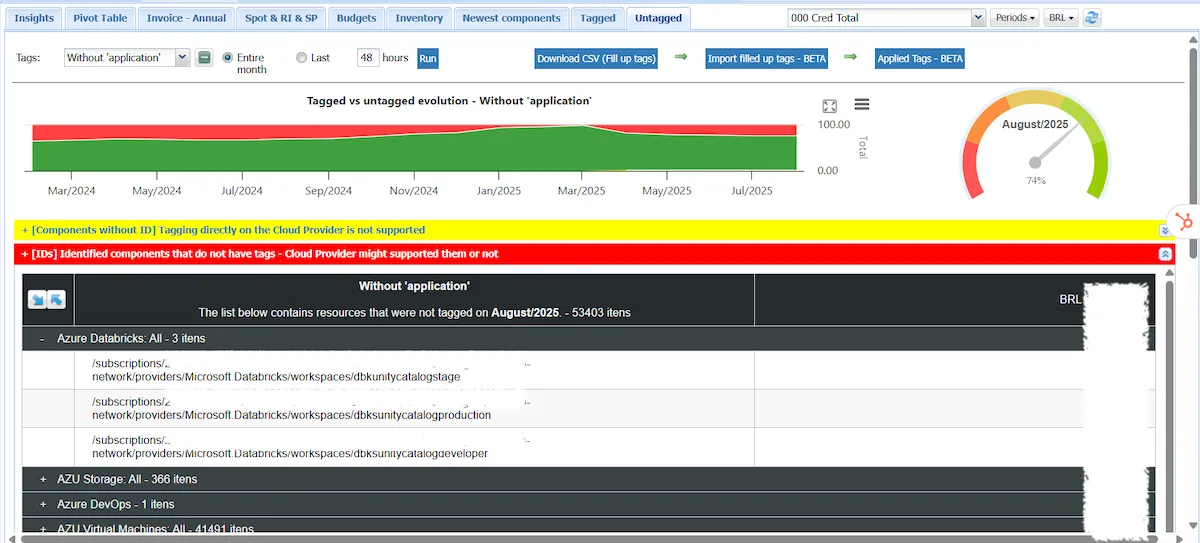Click the refresh icon beside BRL
Viewport: 1200px width, 543px height.
coord(1092,18)
